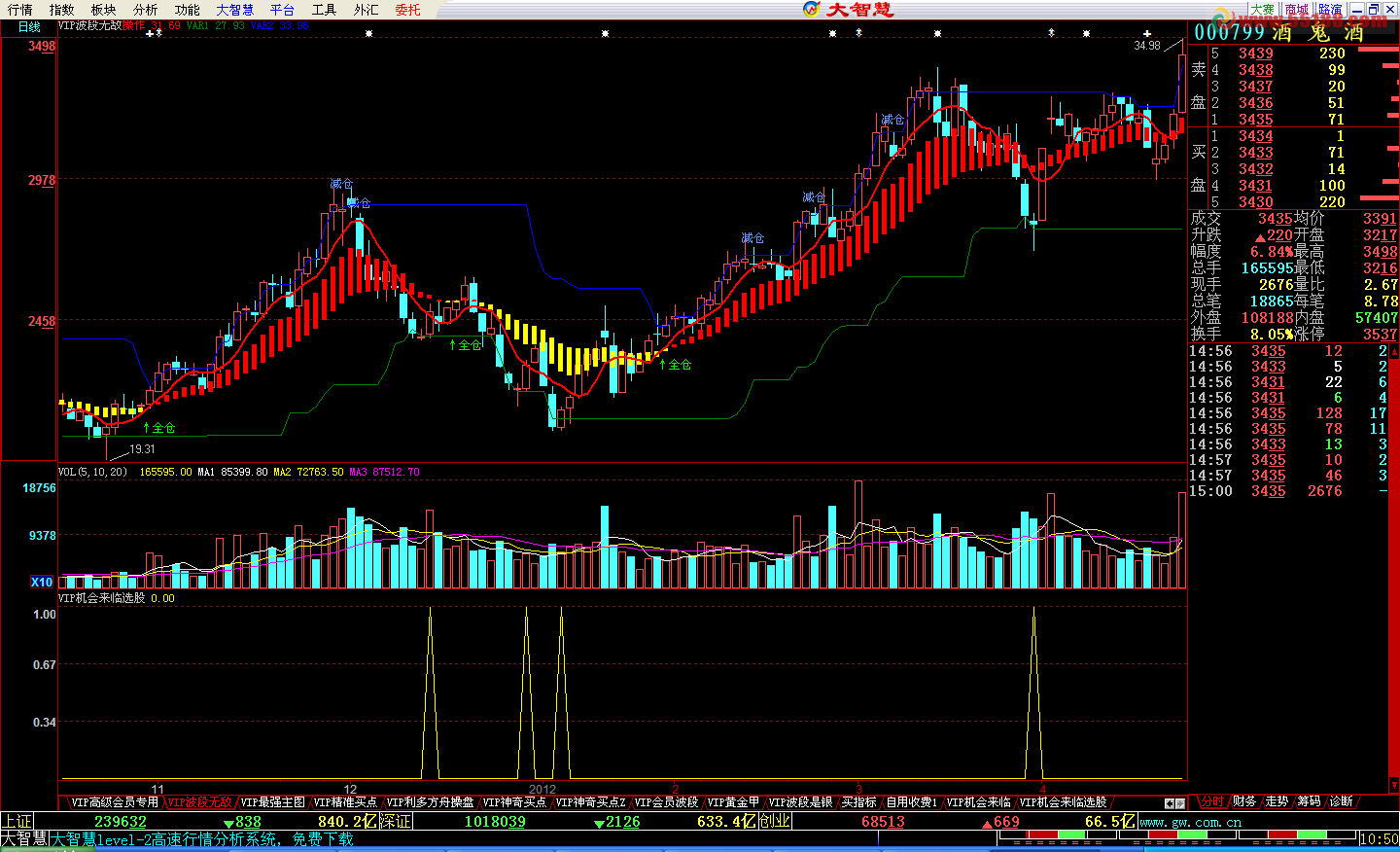Switch to VIP神奇买点 indicator tab
The image size is (1400, 852).
point(514,802)
